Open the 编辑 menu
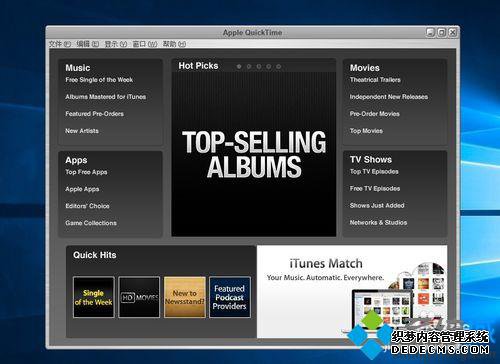The width and height of the screenshot is (500, 364). click(88, 44)
